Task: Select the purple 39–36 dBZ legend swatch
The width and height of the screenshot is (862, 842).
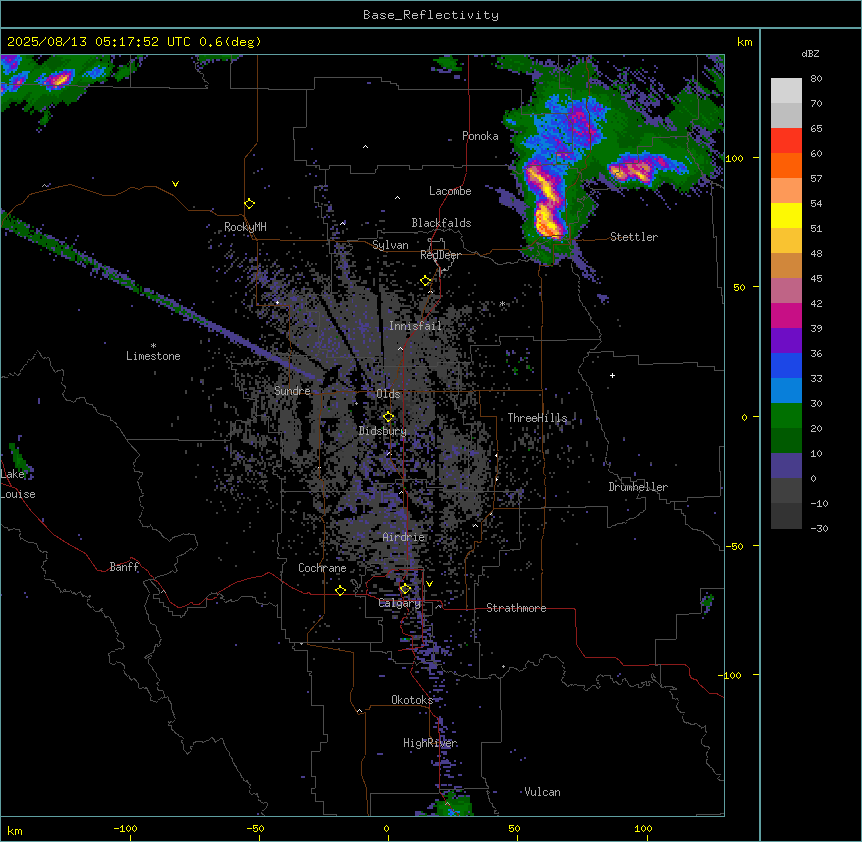Action: 786,340
